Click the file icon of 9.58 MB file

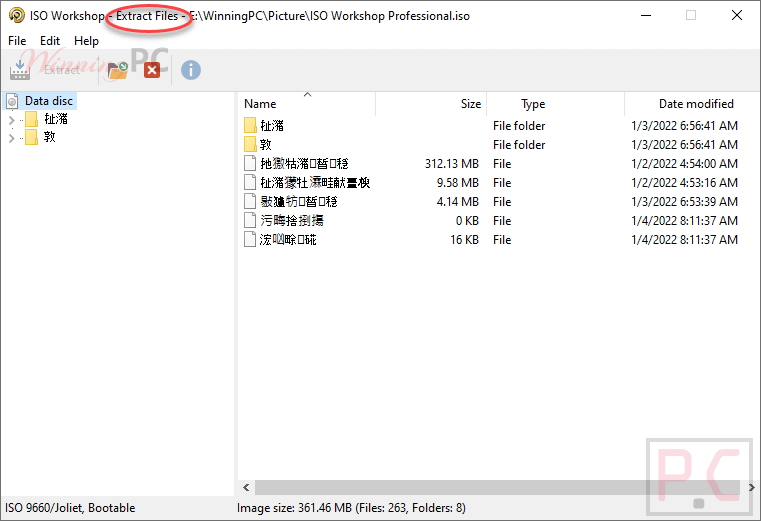pyautogui.click(x=250, y=182)
